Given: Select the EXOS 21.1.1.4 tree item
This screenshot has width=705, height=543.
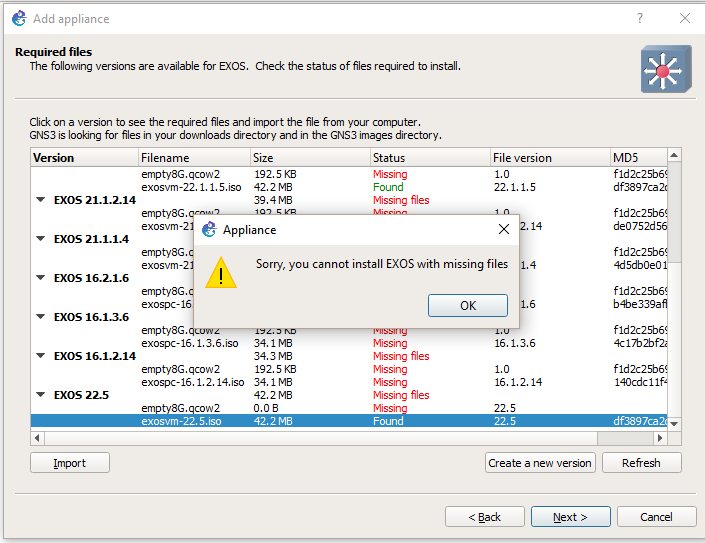Looking at the screenshot, I should (91, 239).
